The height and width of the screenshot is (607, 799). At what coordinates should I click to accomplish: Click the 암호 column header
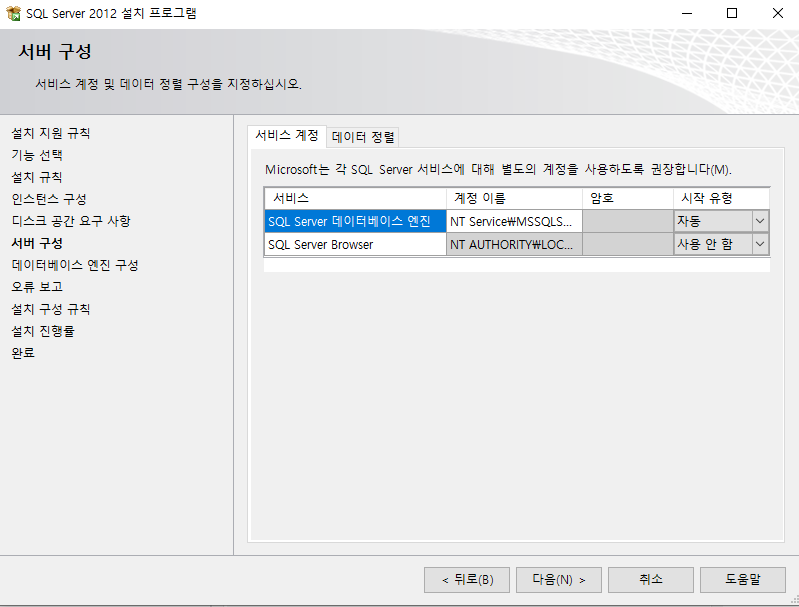click(628, 198)
